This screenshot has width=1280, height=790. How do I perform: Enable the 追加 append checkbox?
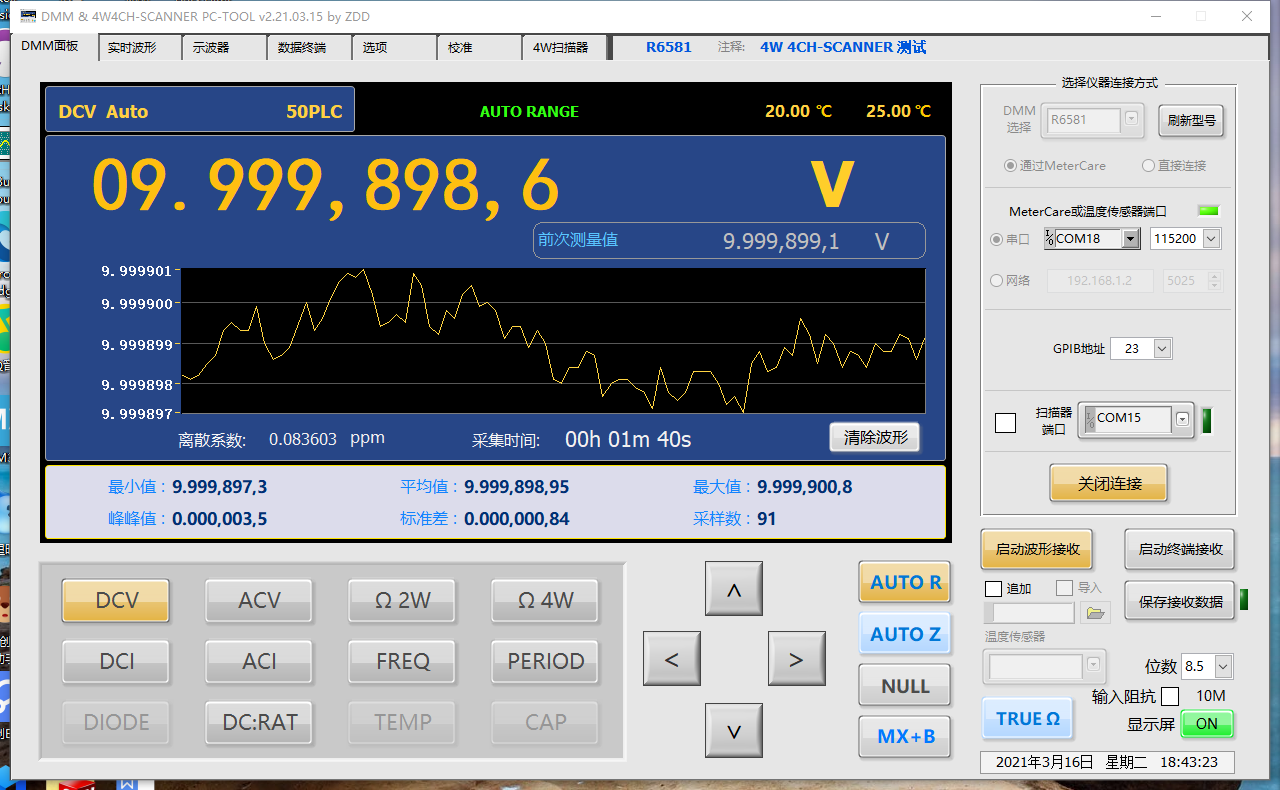pos(993,589)
